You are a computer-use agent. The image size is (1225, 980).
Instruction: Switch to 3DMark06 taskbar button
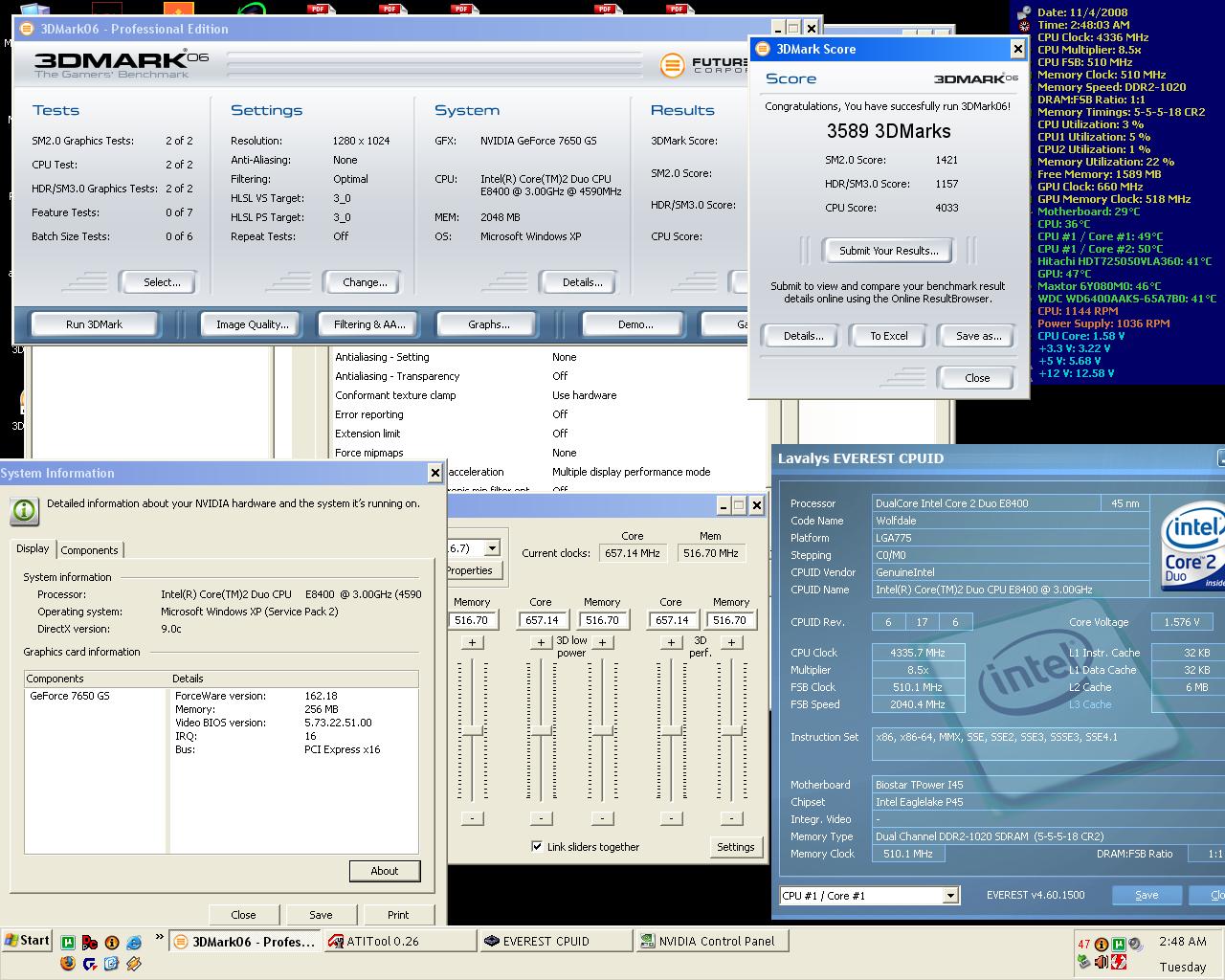tap(245, 942)
